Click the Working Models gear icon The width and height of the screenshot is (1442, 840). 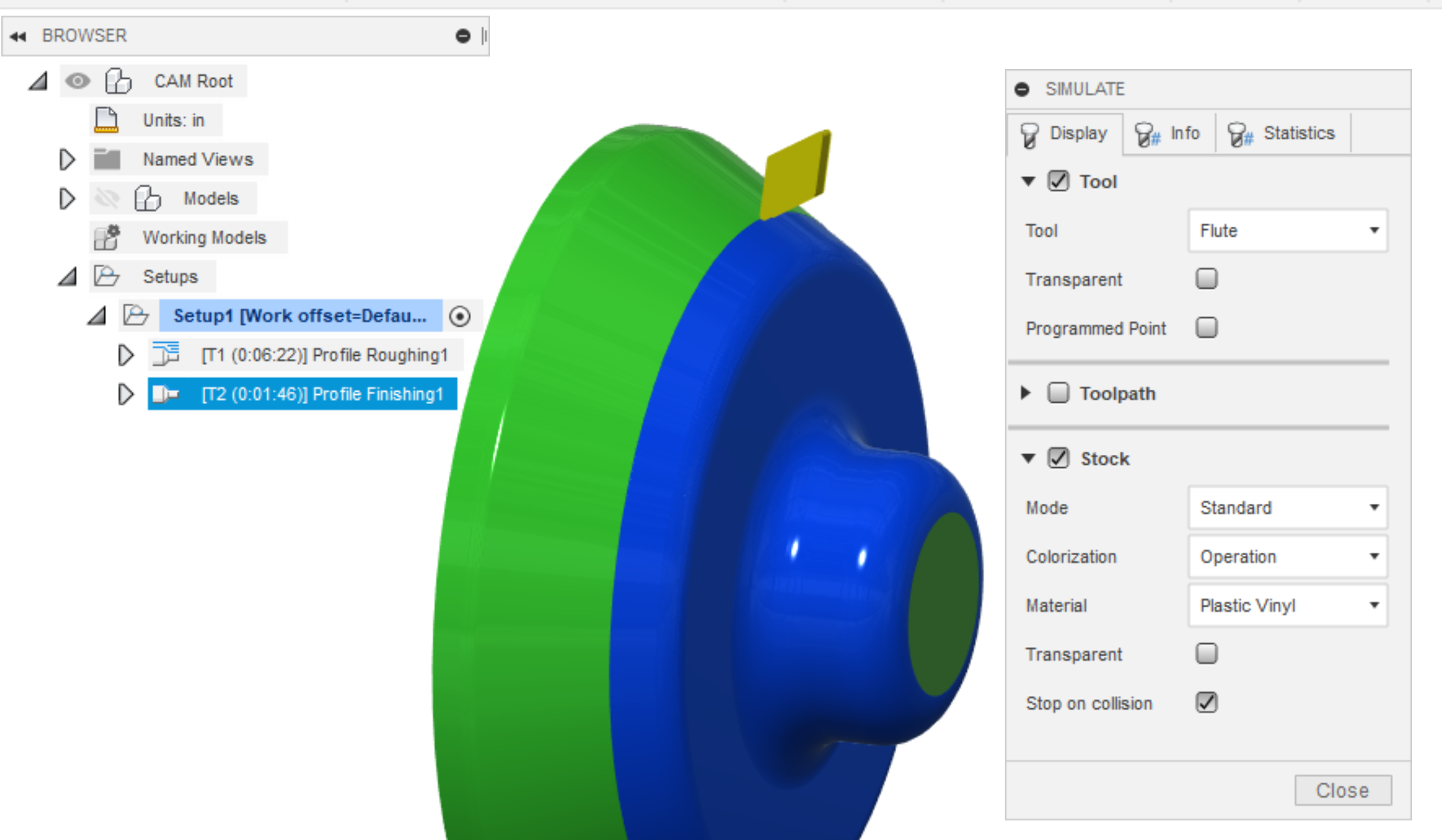pyautogui.click(x=107, y=237)
